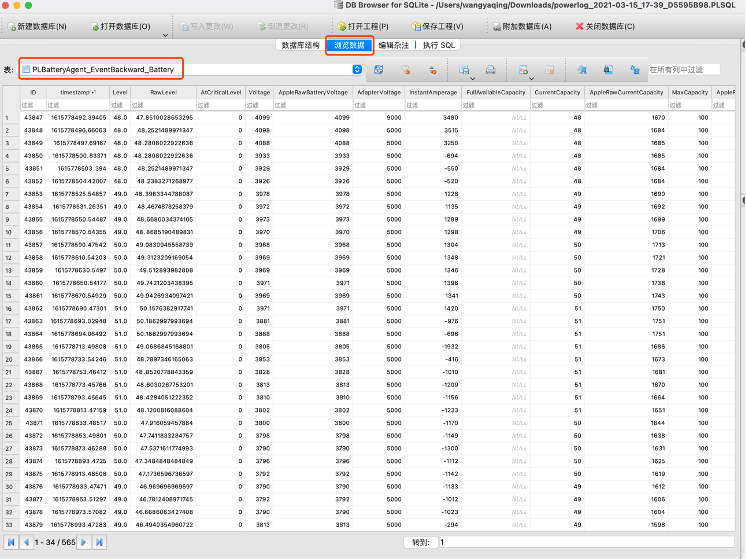Click the filter box under FullAvailableCapacity
Image resolution: width=746 pixels, height=560 pixels.
pos(495,105)
